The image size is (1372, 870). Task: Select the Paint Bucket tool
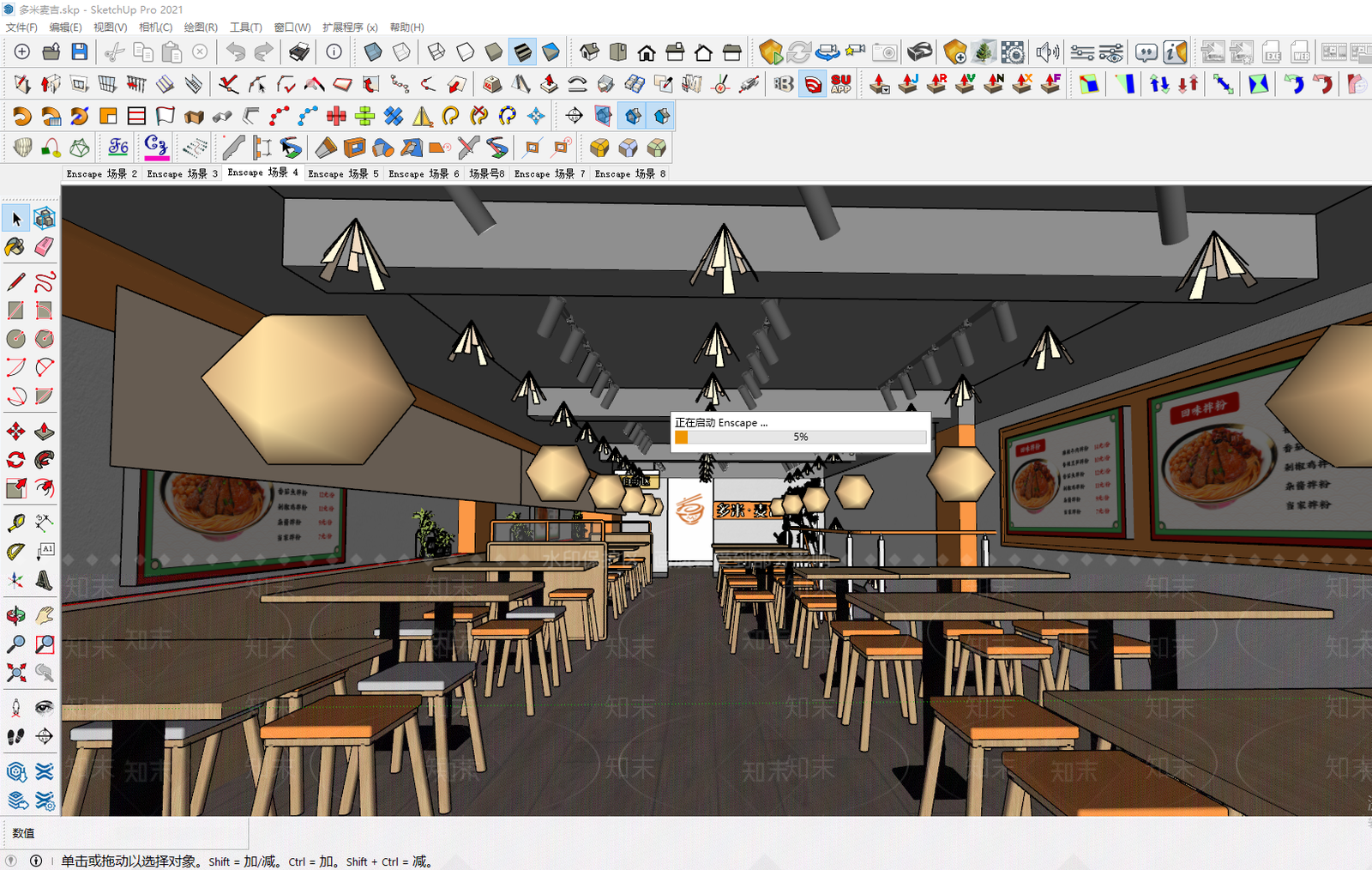point(15,247)
